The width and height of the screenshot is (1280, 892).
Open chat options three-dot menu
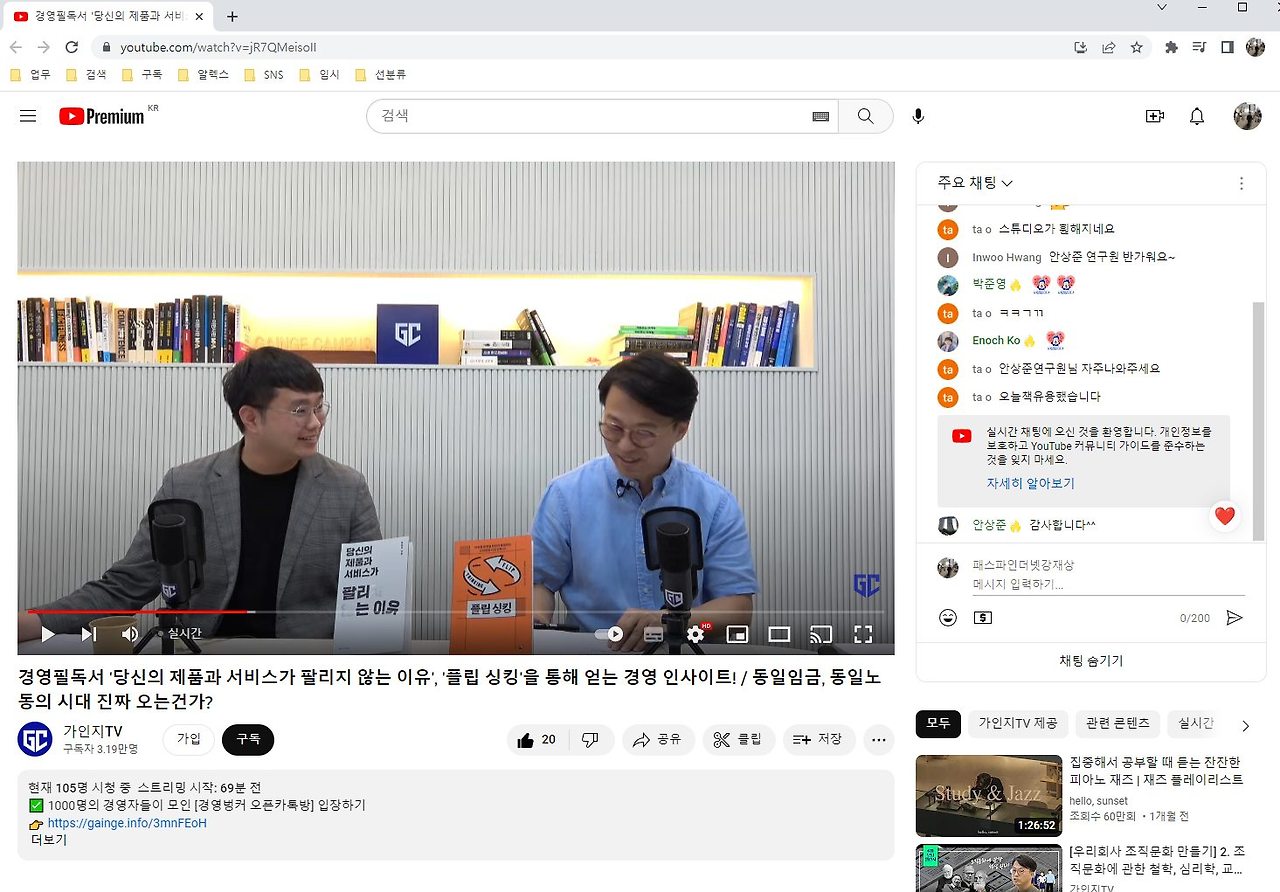[x=1241, y=183]
